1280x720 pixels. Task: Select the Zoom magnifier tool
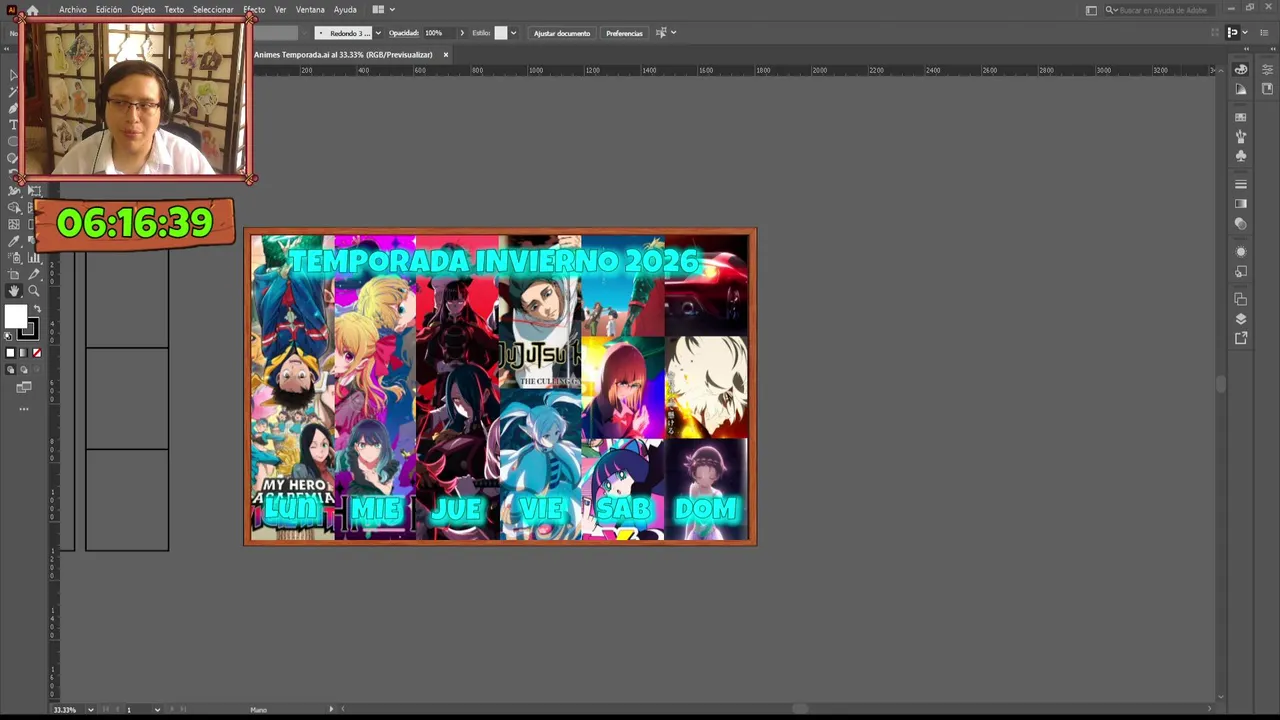coord(33,291)
